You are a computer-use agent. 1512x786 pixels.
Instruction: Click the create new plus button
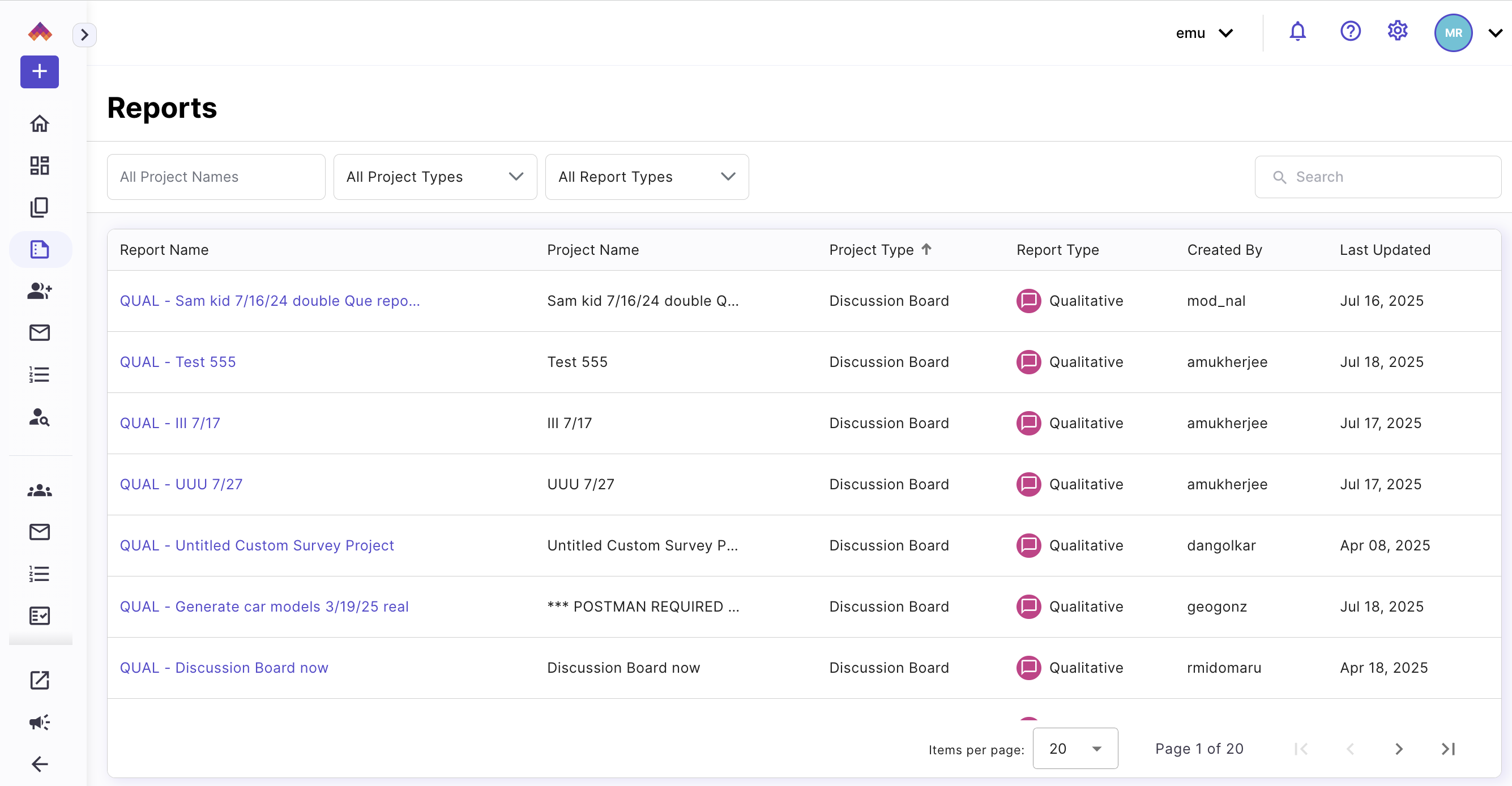[x=39, y=71]
